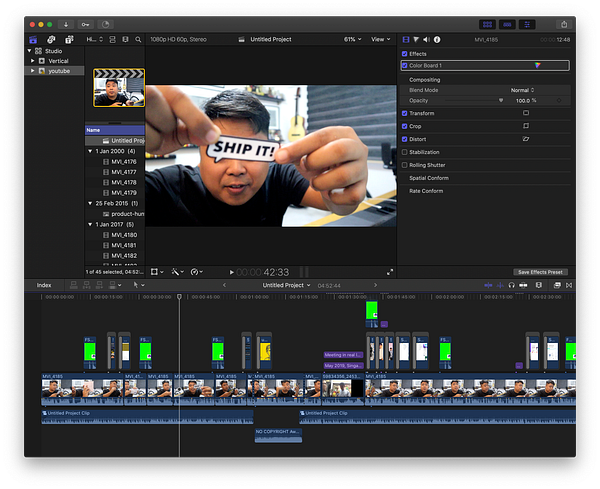Open the viewer transform tools dropdown

(157, 272)
